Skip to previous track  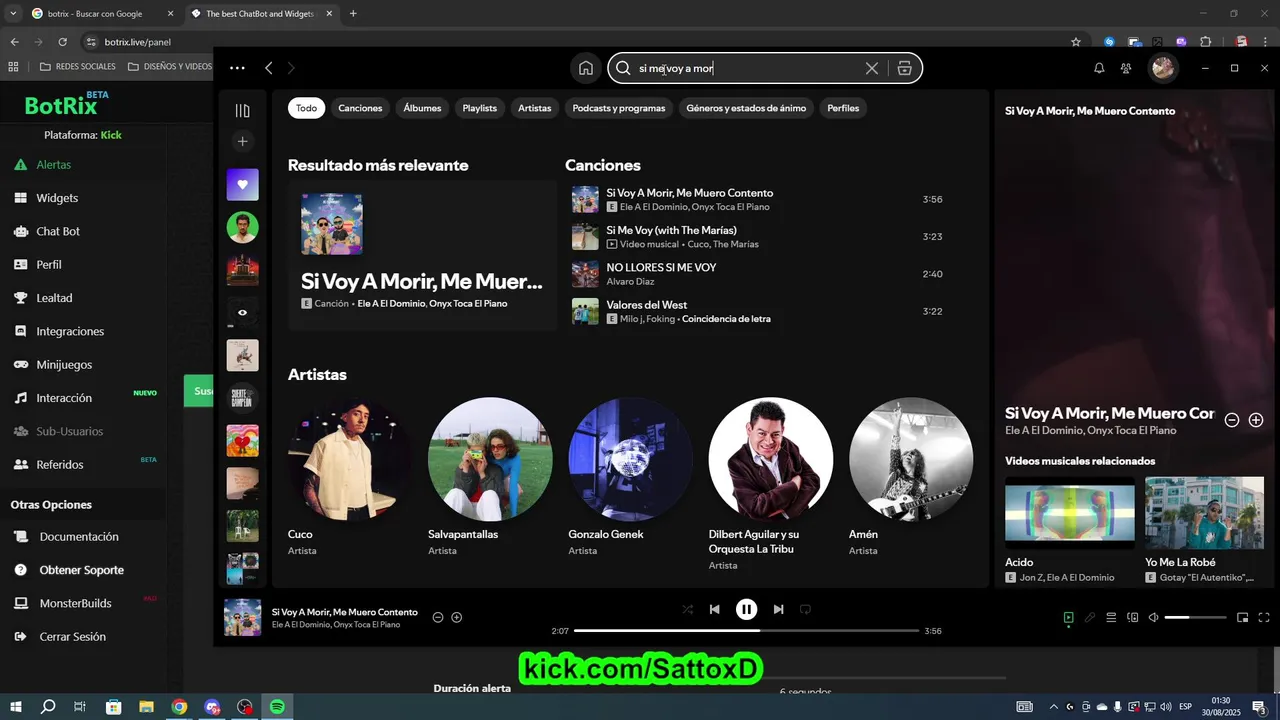[714, 609]
